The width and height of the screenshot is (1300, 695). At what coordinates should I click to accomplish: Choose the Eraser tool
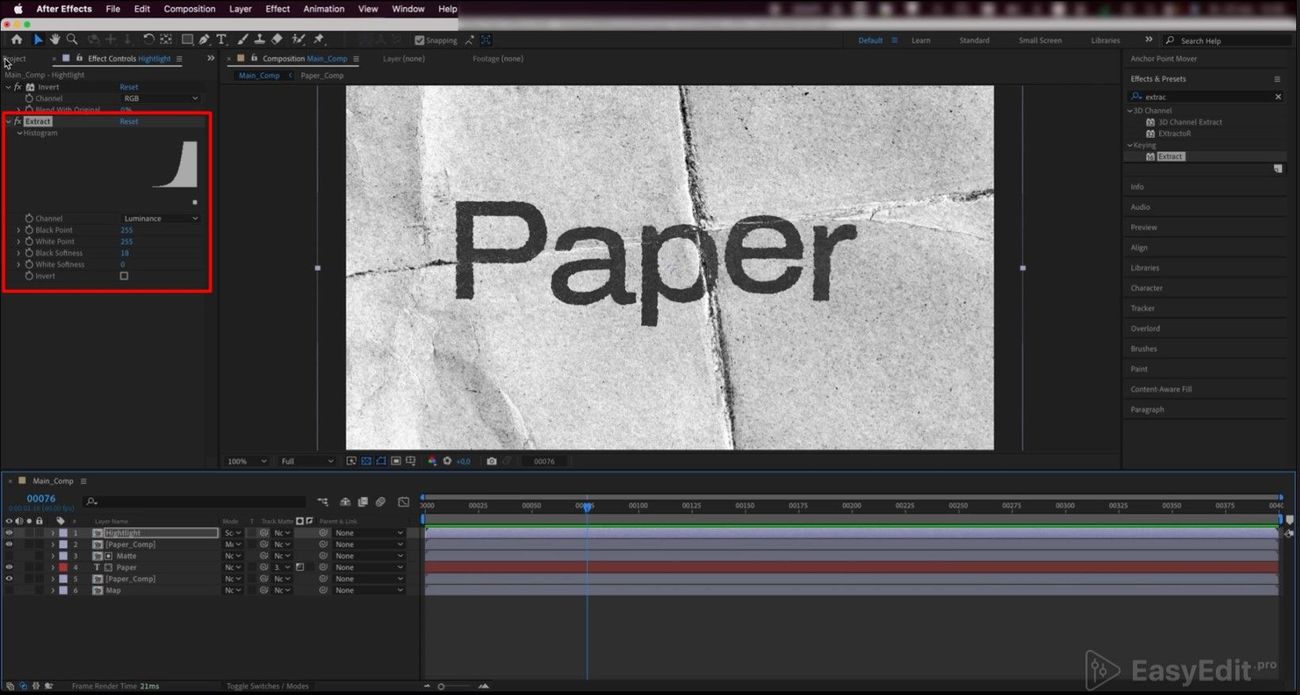(277, 40)
